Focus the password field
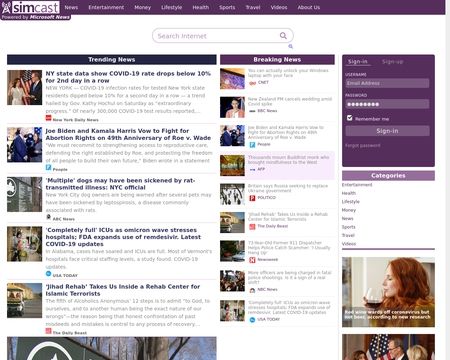 (x=387, y=104)
